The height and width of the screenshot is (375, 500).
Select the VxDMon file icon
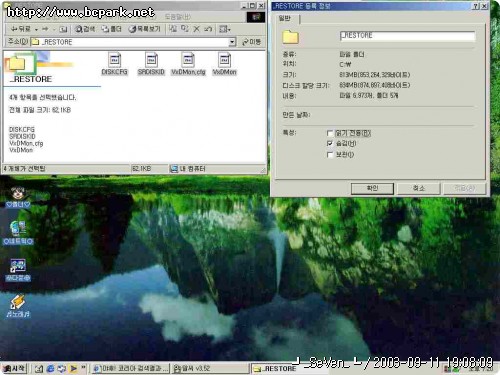pyautogui.click(x=224, y=64)
